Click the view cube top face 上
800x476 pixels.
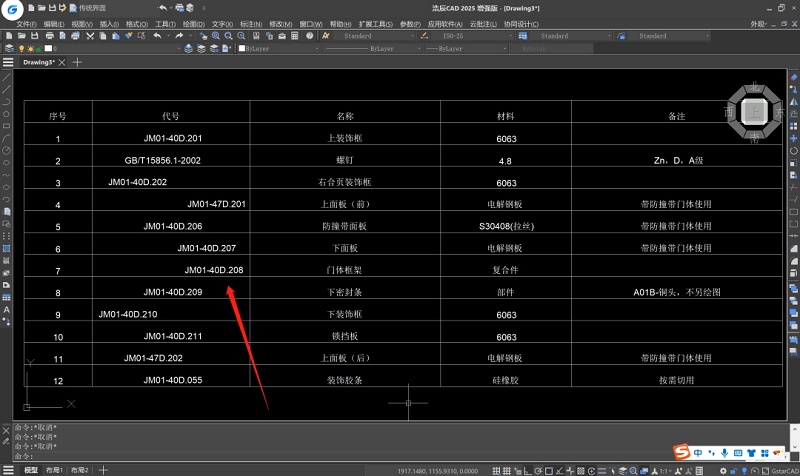pos(754,111)
